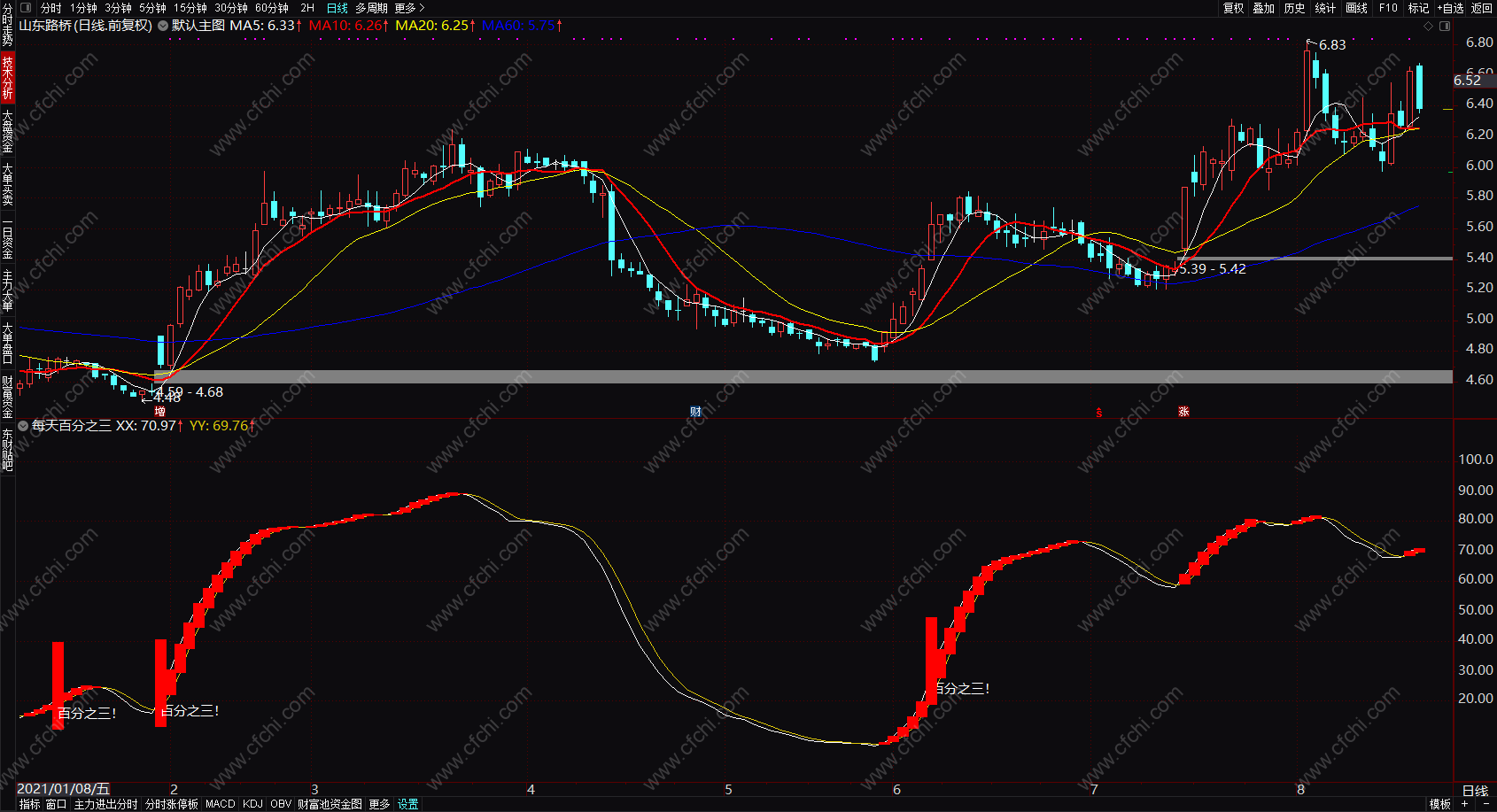Open 大单盘口 sidebar tab
Viewport: 1497px width, 812px height.
pyautogui.click(x=7, y=344)
